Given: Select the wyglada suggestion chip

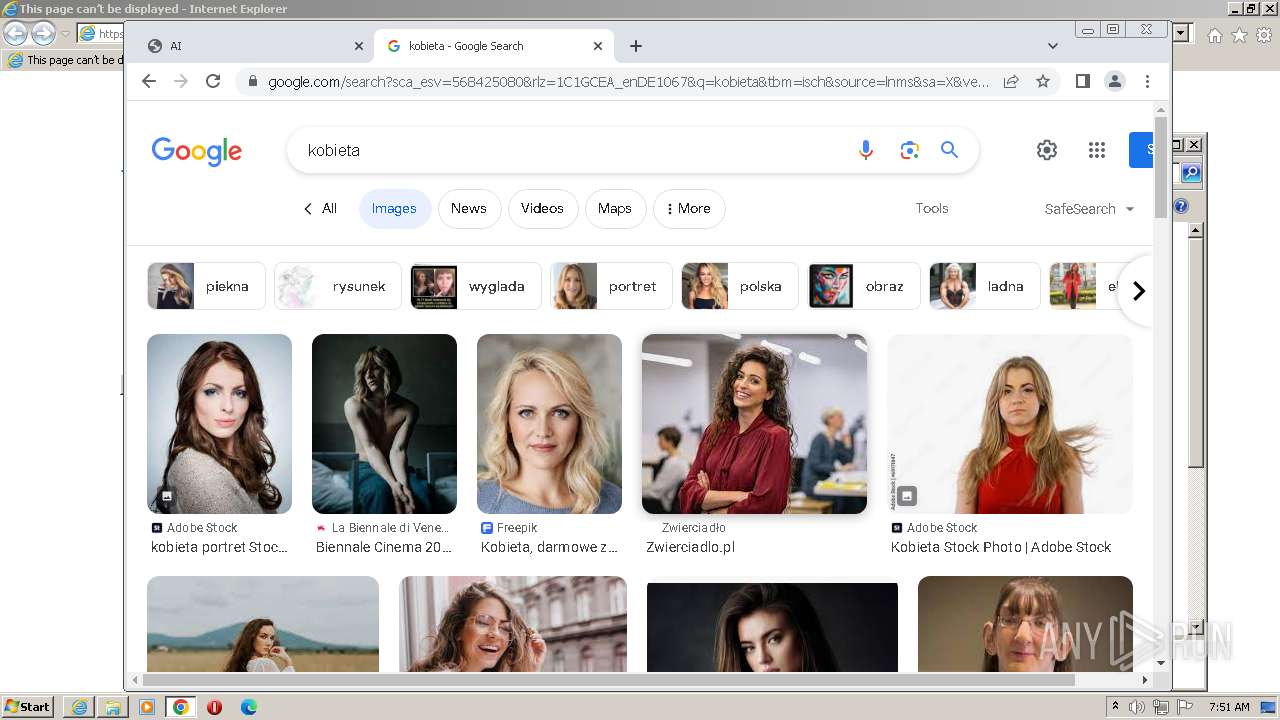Looking at the screenshot, I should (x=476, y=286).
